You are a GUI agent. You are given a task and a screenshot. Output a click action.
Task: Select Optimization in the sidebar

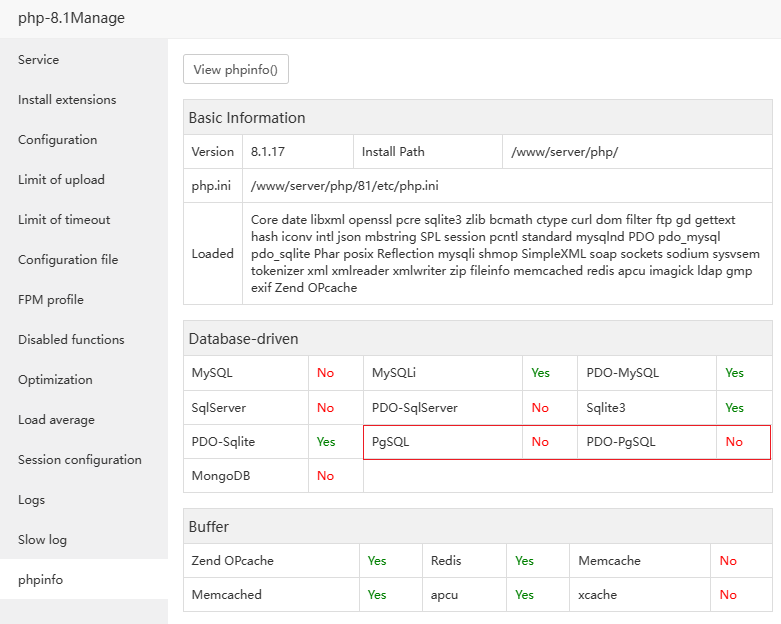click(x=55, y=380)
